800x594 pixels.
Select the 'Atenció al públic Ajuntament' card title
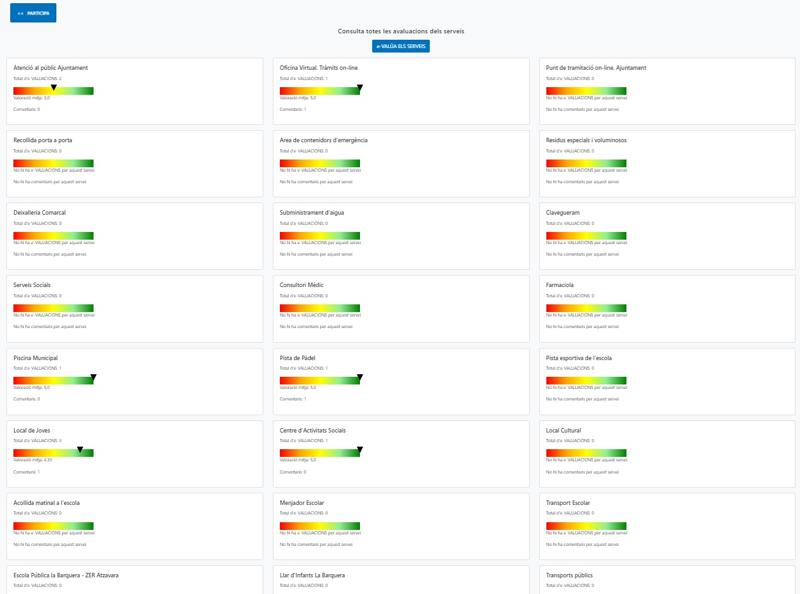[51, 68]
